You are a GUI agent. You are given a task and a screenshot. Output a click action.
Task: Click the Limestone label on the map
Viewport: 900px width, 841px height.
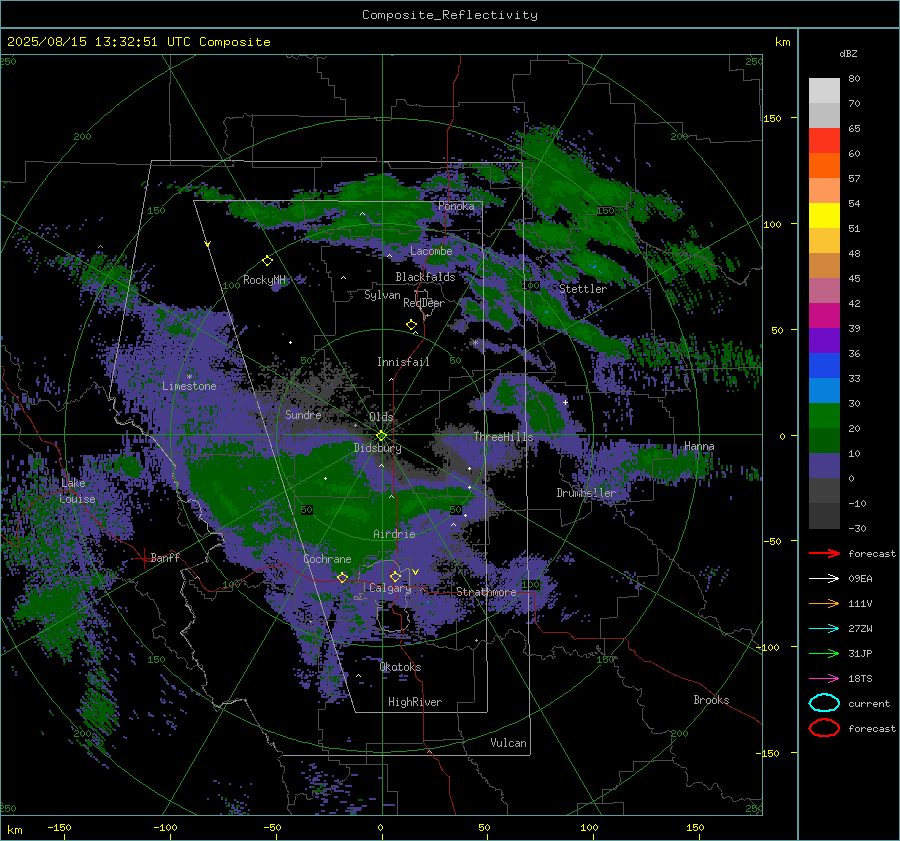tap(189, 386)
